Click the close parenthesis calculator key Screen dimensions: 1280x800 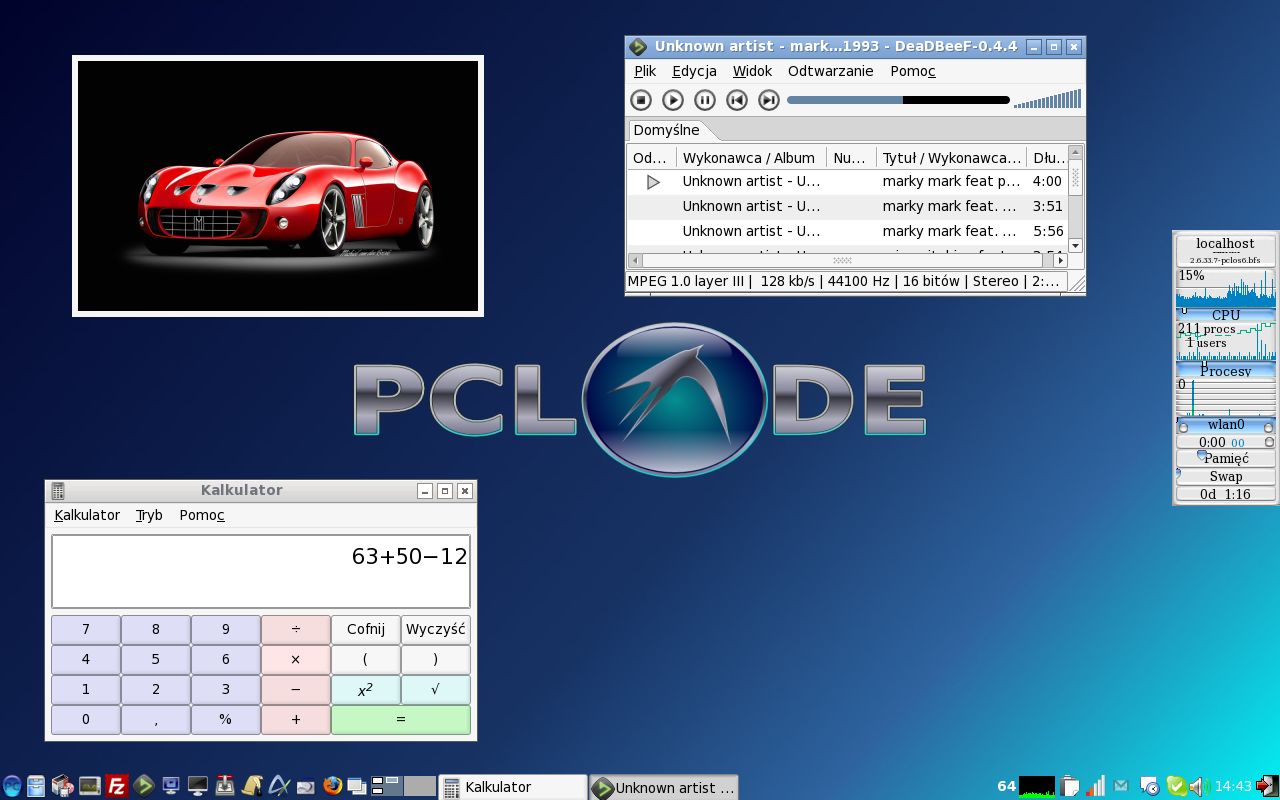click(x=436, y=659)
